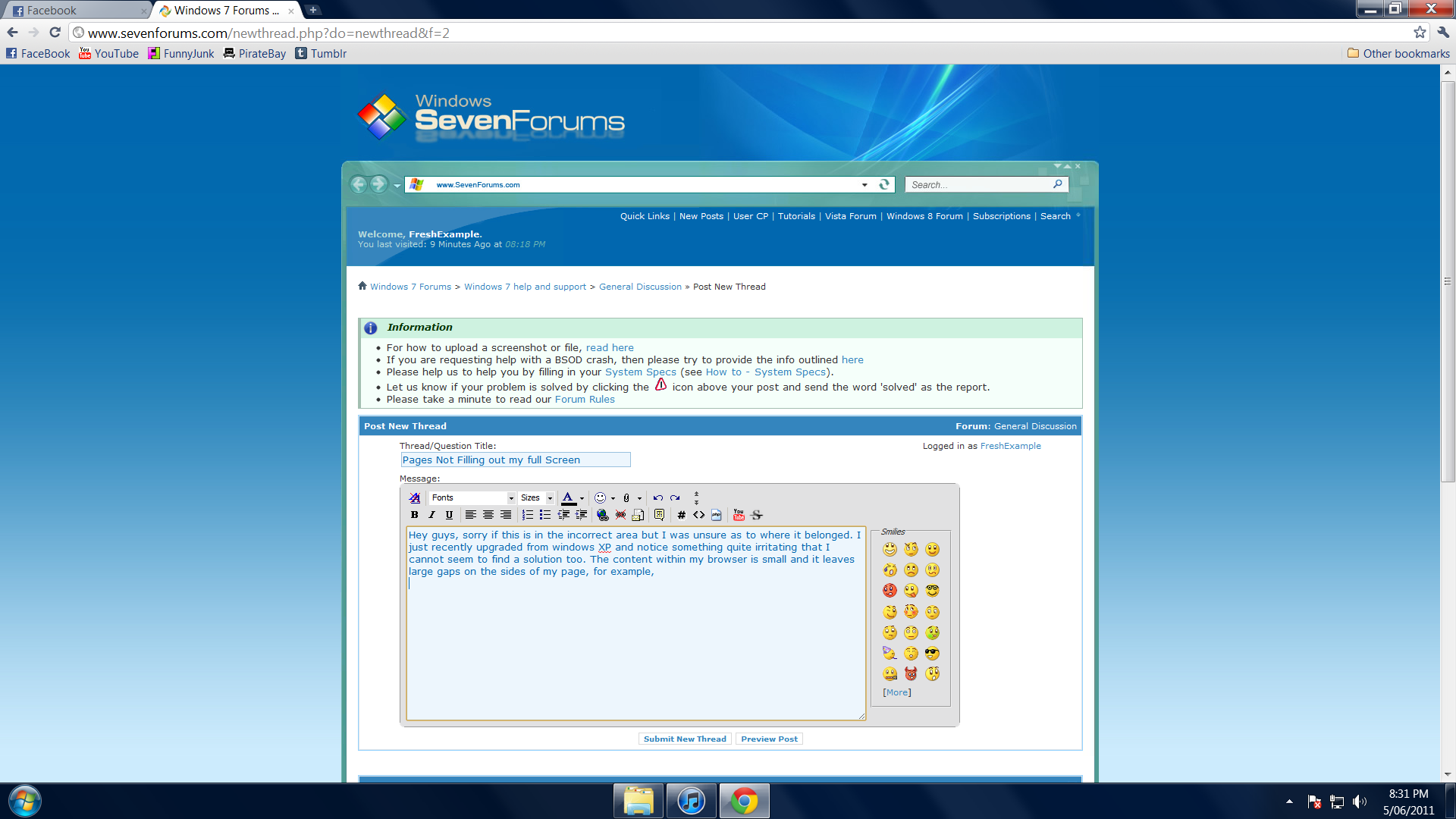Viewport: 1456px width, 819px height.
Task: Open Other bookmarks folder
Action: click(x=1398, y=54)
